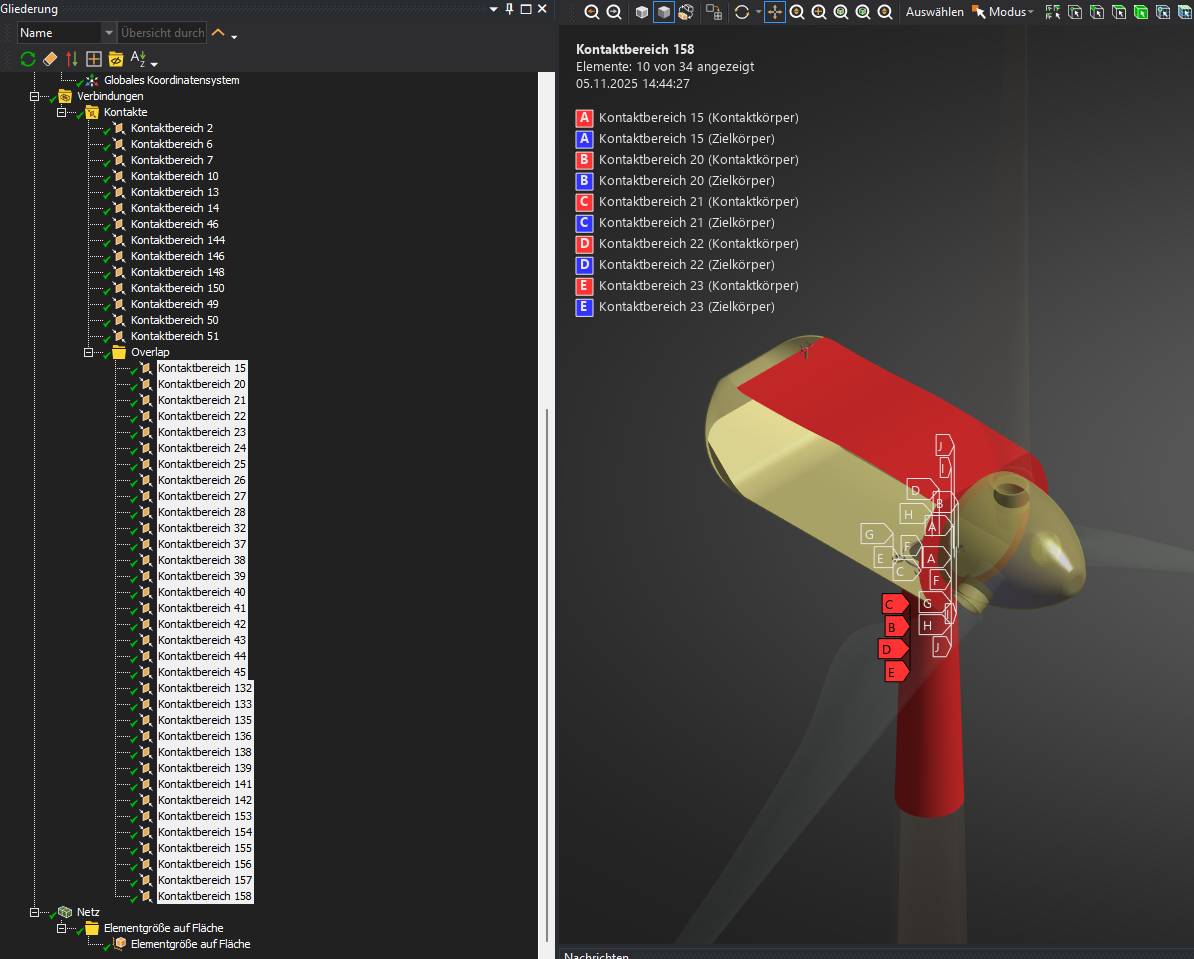Pin the Gliederung panel with pushpin
The width and height of the screenshot is (1194, 959).
point(509,9)
